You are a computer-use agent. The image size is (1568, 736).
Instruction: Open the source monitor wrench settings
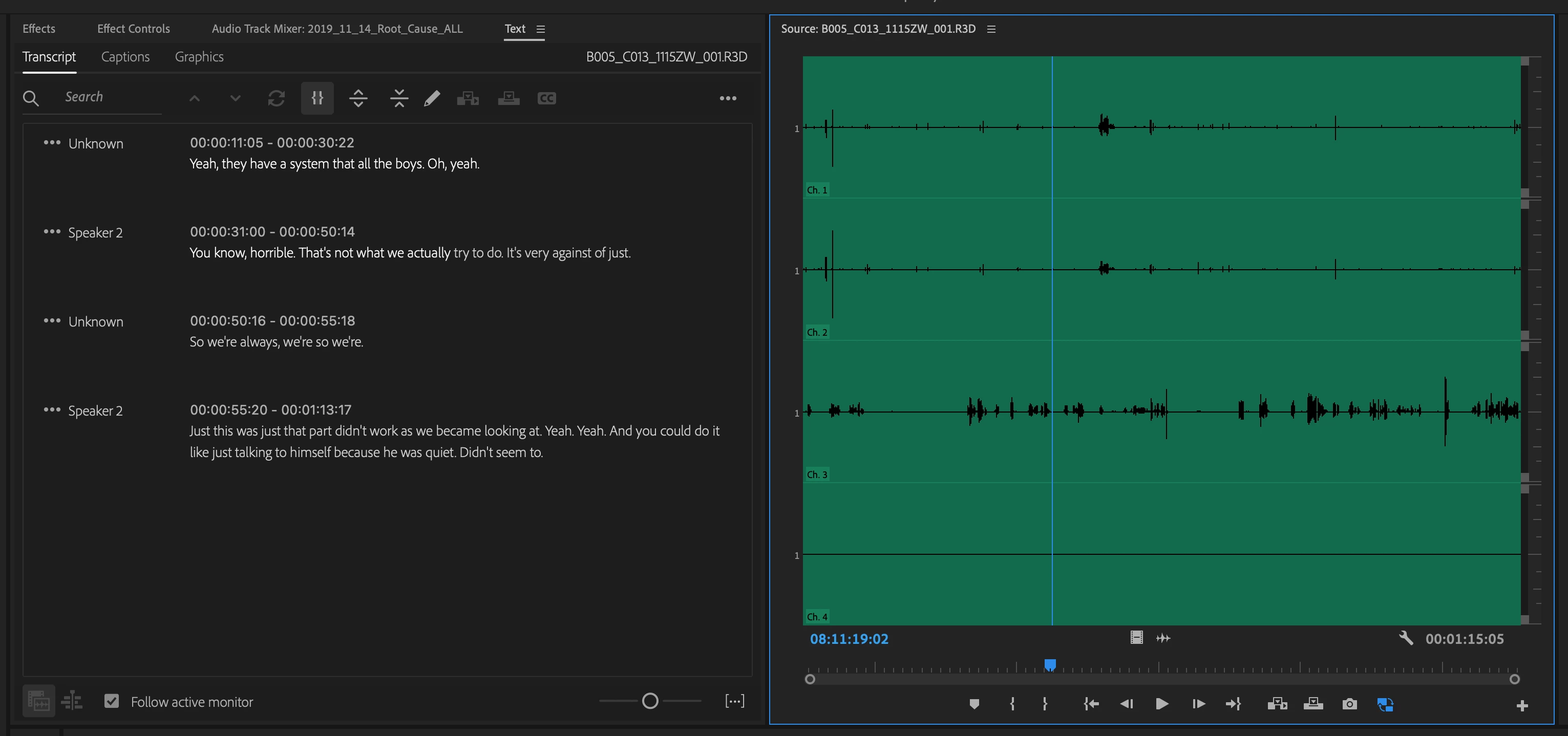[x=1406, y=638]
